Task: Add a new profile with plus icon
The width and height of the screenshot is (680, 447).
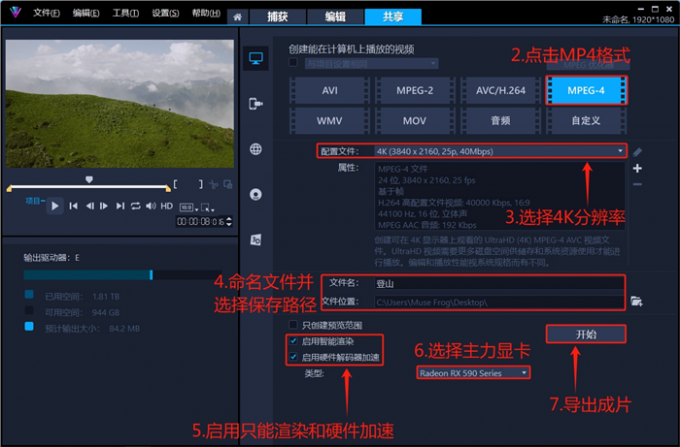Action: [x=637, y=168]
